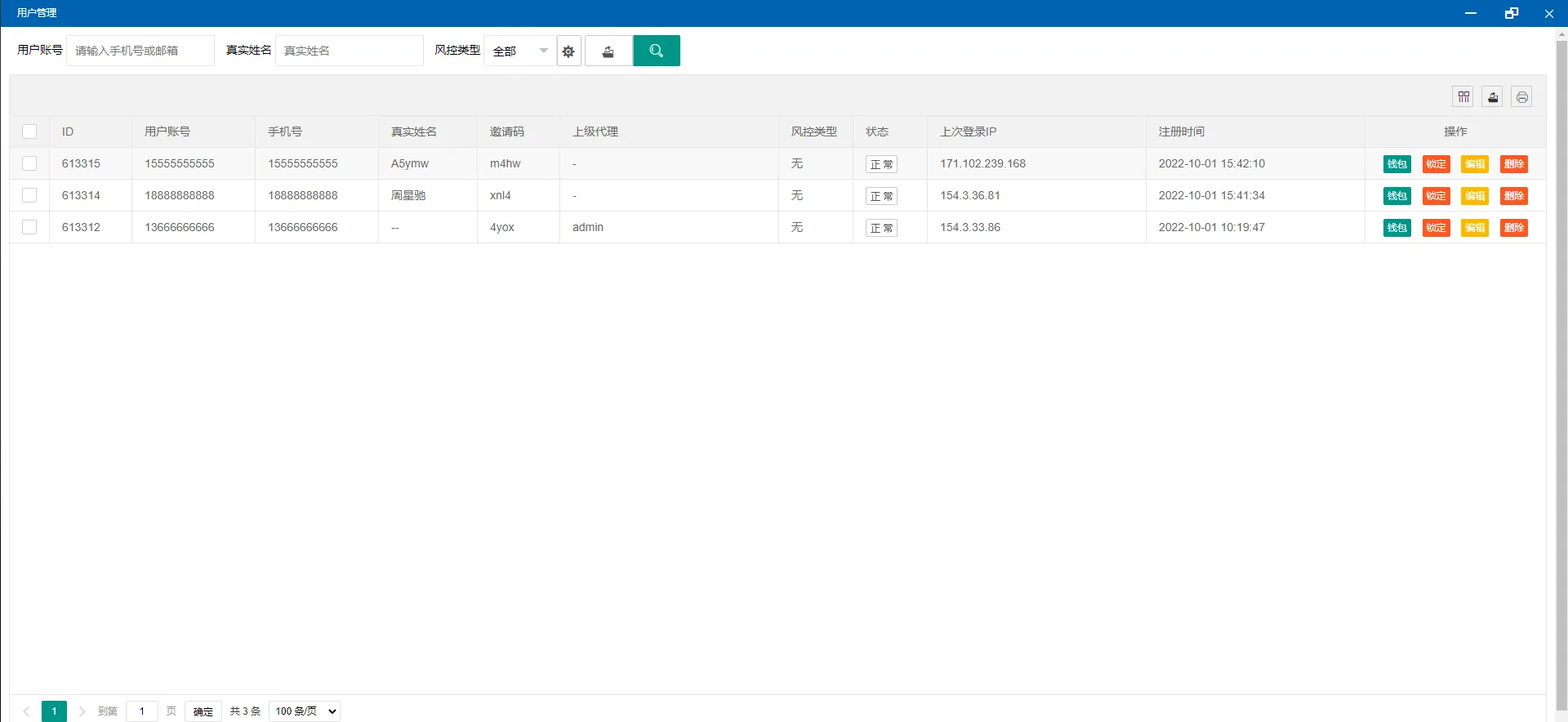Minimize the 用户管理 window

click(1471, 13)
